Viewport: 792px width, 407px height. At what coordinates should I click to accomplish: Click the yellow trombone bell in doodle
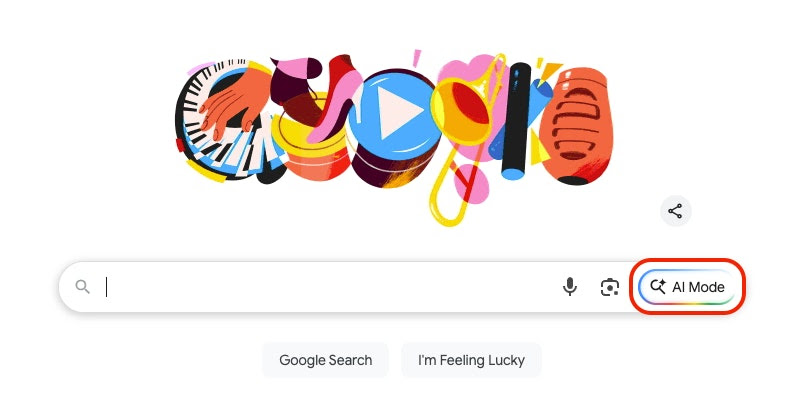(x=461, y=112)
